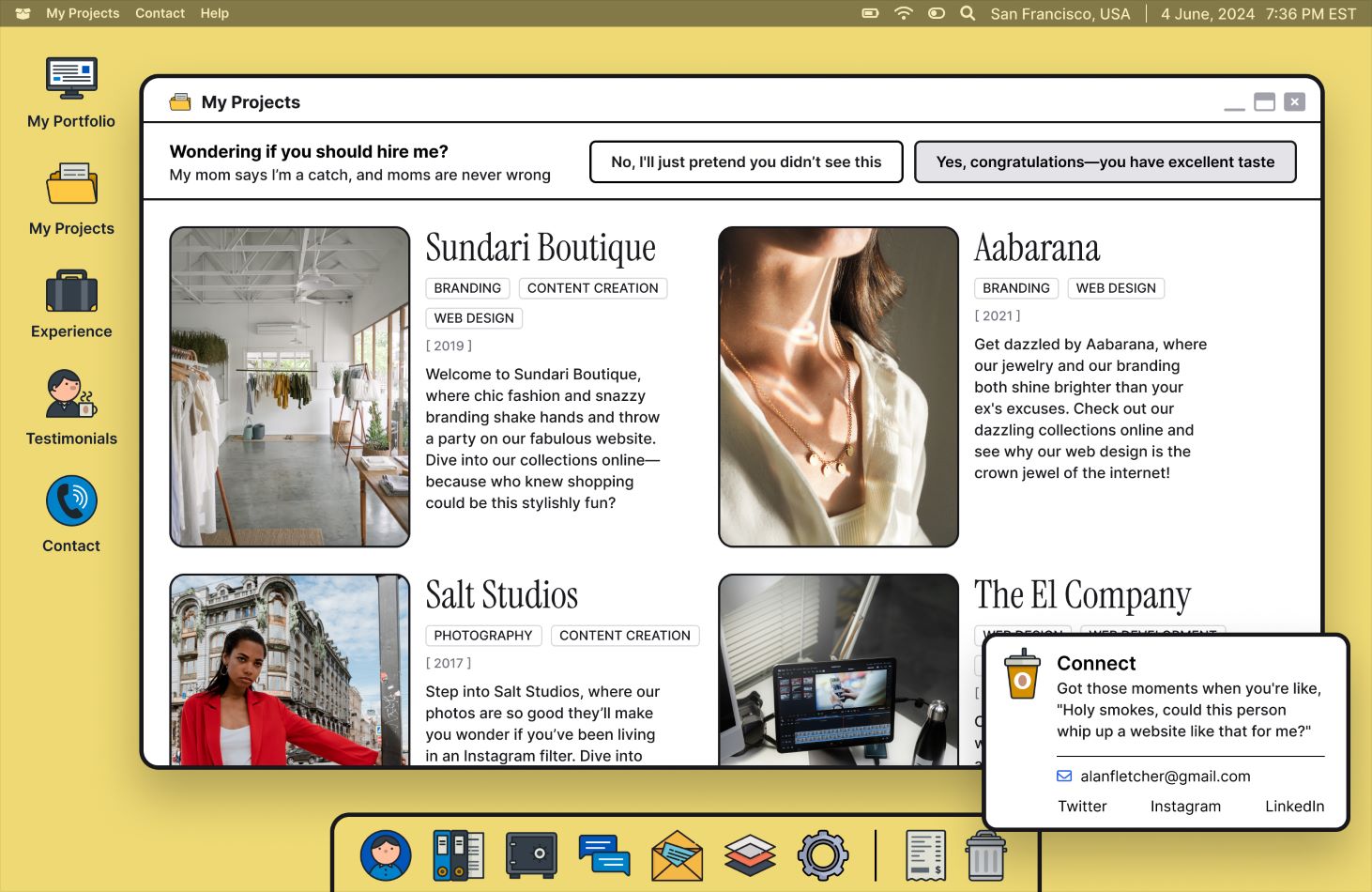Click the Yes, congratulations button
1372x892 pixels.
1105,161
